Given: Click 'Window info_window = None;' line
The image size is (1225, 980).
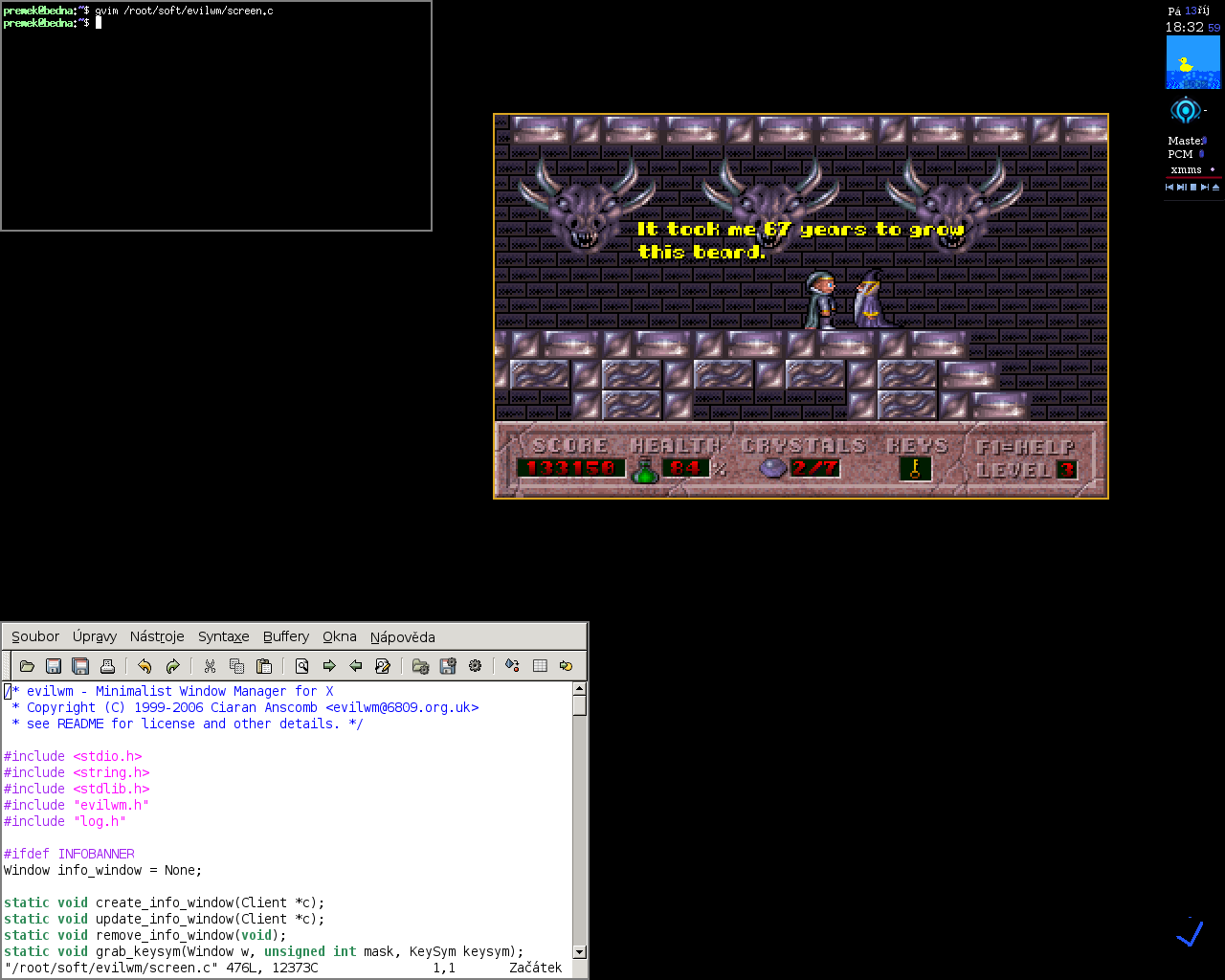Looking at the screenshot, I should [x=103, y=870].
